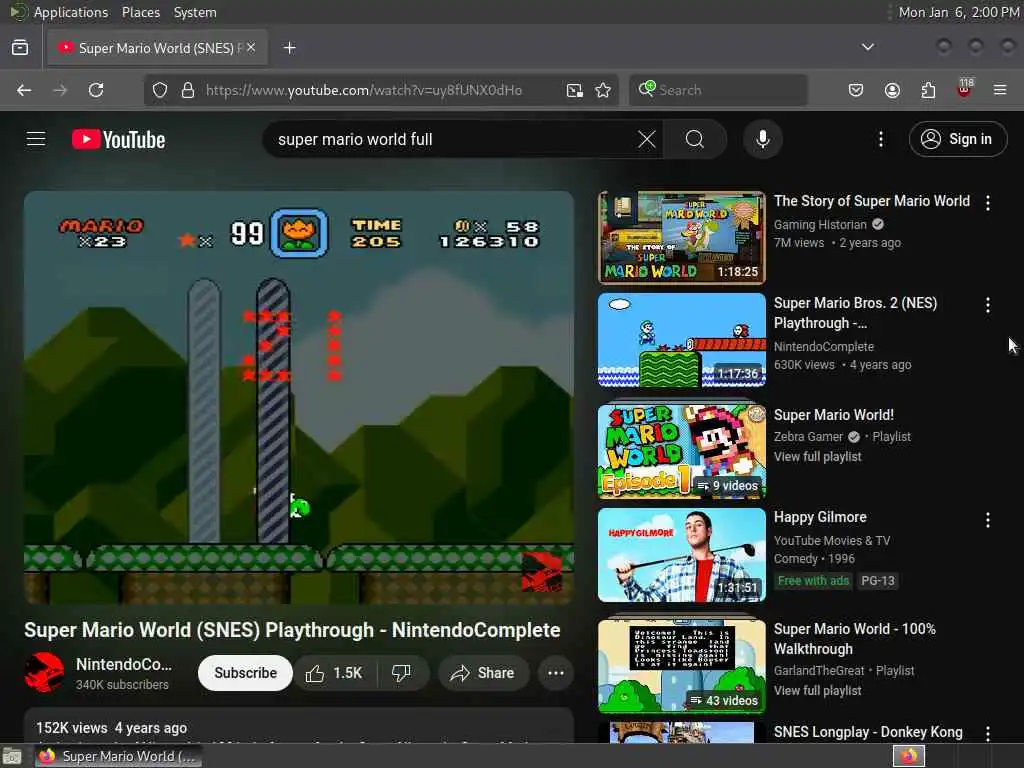Open more actions ellipsis below video
Screen dimensions: 1024x768
(x=556, y=673)
